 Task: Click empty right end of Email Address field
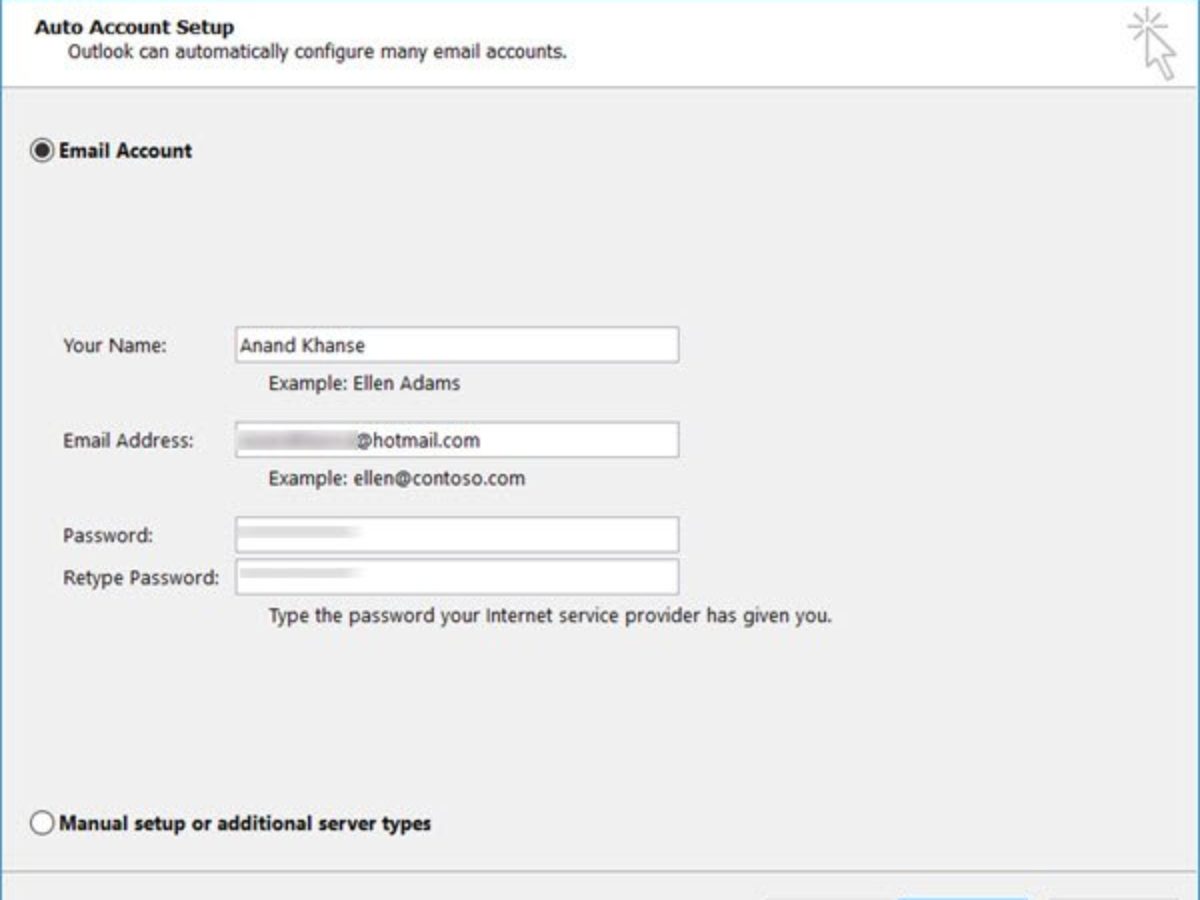tap(600, 440)
